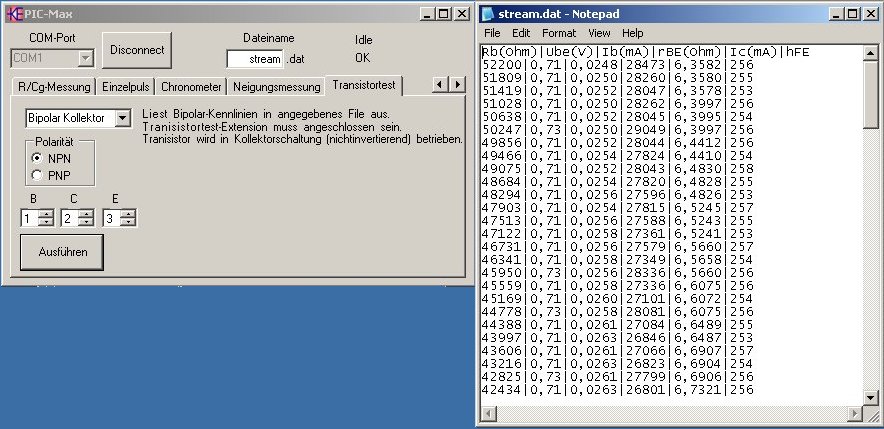
Task: Click the Disconnect button
Action: [137, 49]
